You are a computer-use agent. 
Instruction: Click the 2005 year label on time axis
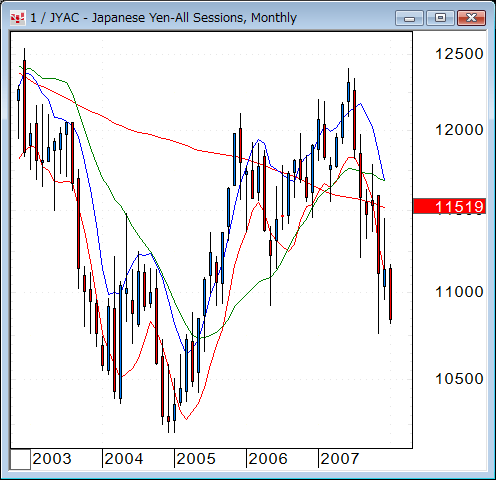196,459
